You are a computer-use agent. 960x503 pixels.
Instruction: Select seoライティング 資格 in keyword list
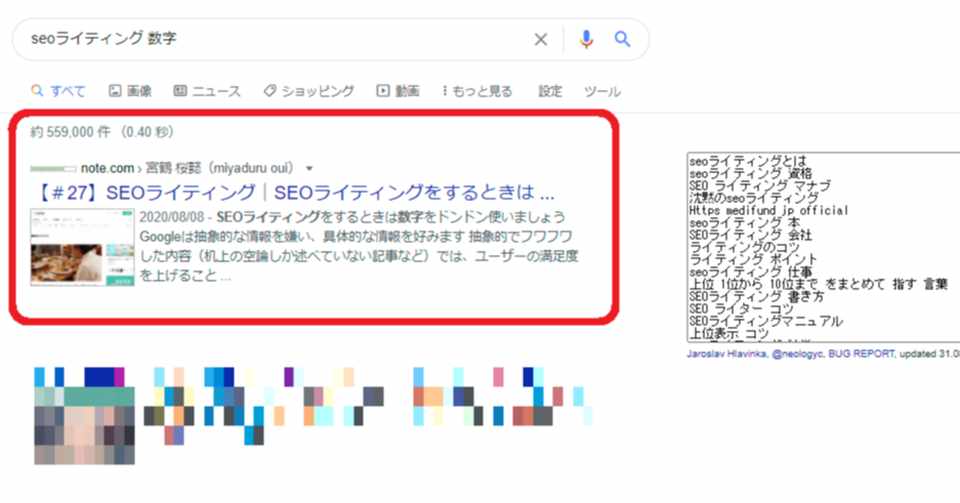(x=751, y=174)
